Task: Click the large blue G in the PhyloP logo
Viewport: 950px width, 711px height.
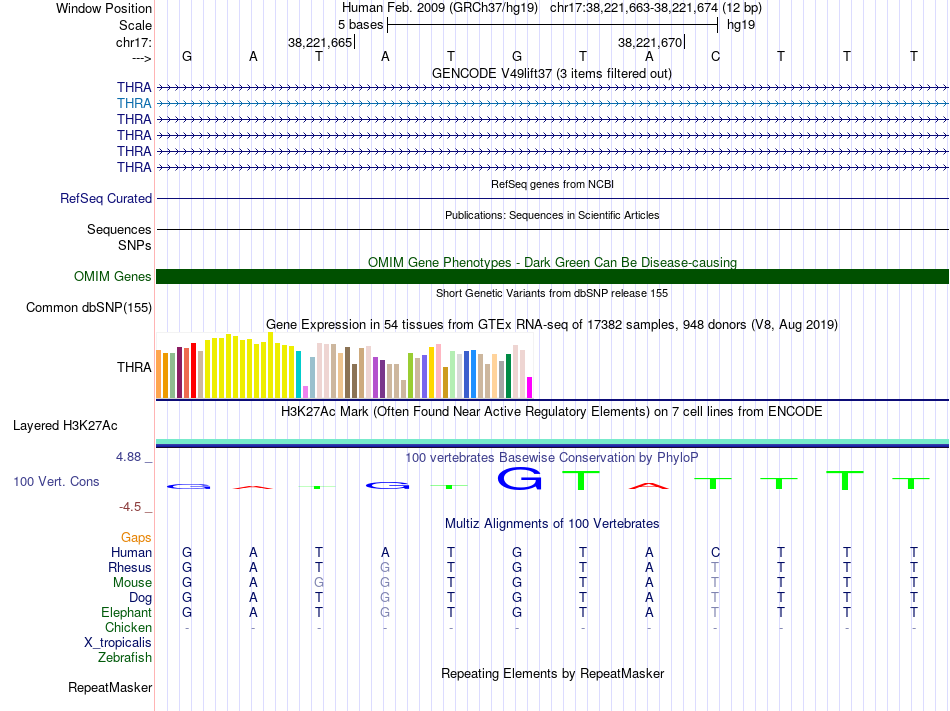Action: point(519,479)
